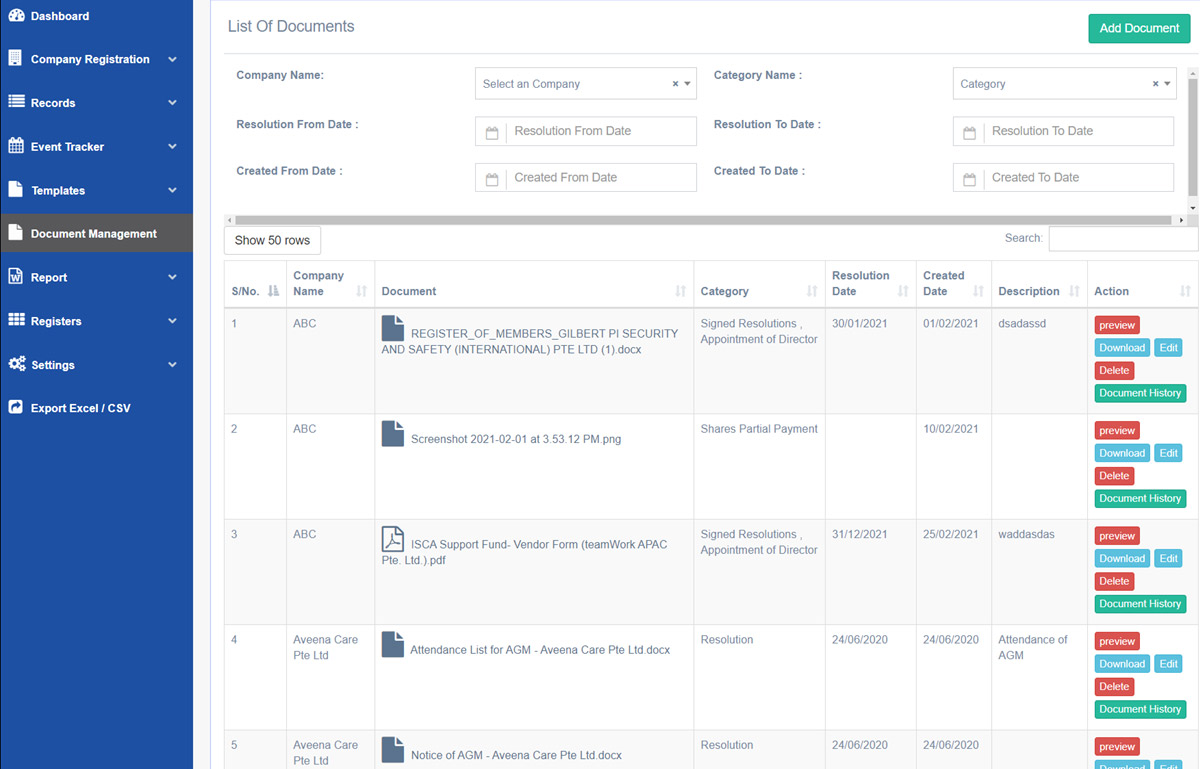Click the PDF file icon for ISCA Support Fund
The image size is (1200, 769).
393,539
